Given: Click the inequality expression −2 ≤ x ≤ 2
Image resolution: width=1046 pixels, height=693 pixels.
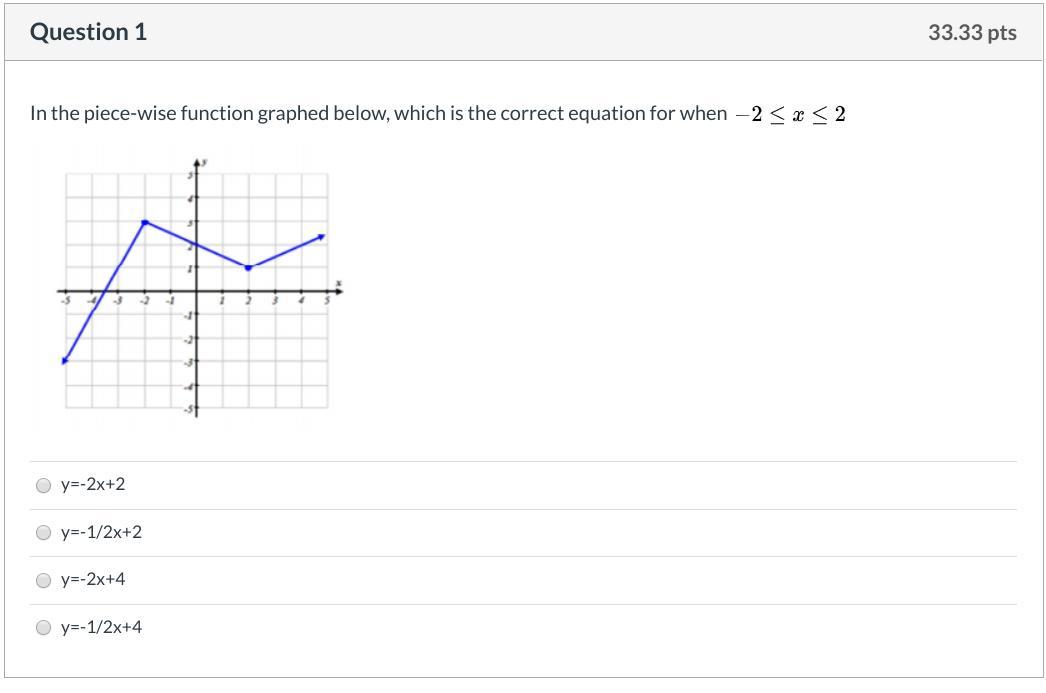Looking at the screenshot, I should point(790,114).
